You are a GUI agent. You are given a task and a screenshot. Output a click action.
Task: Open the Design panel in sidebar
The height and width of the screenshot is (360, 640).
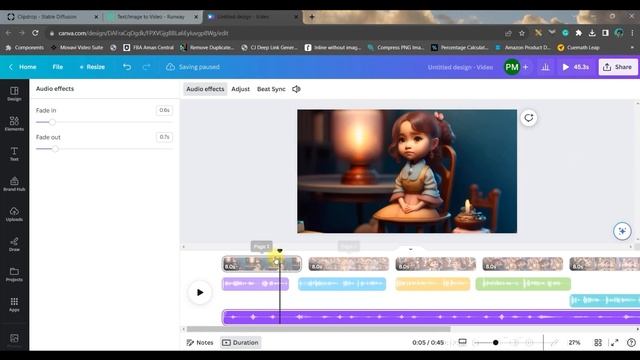(14, 93)
